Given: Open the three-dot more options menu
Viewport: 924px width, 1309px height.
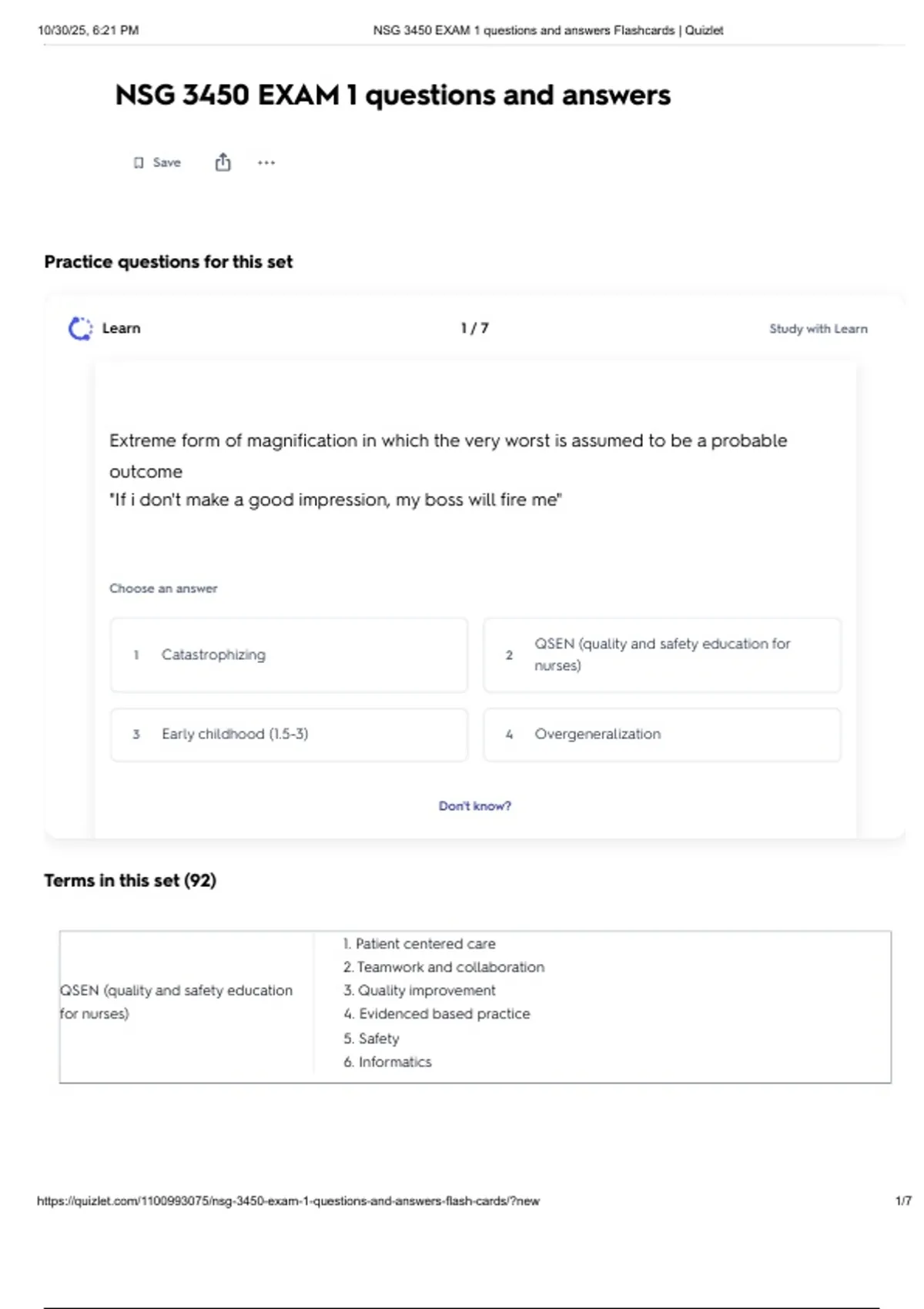Looking at the screenshot, I should click(266, 162).
